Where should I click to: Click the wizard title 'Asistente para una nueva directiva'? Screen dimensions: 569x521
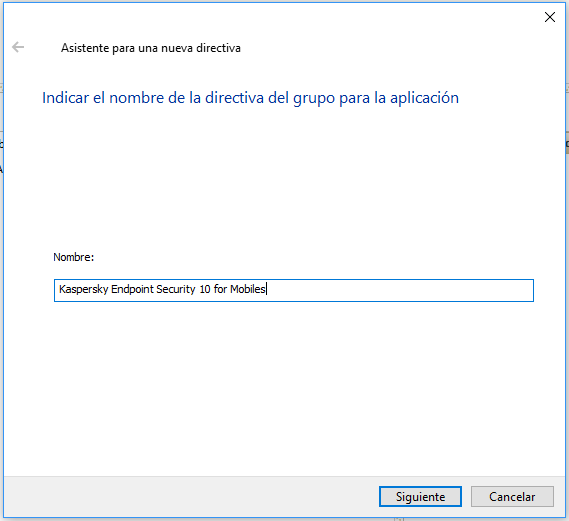click(x=151, y=48)
